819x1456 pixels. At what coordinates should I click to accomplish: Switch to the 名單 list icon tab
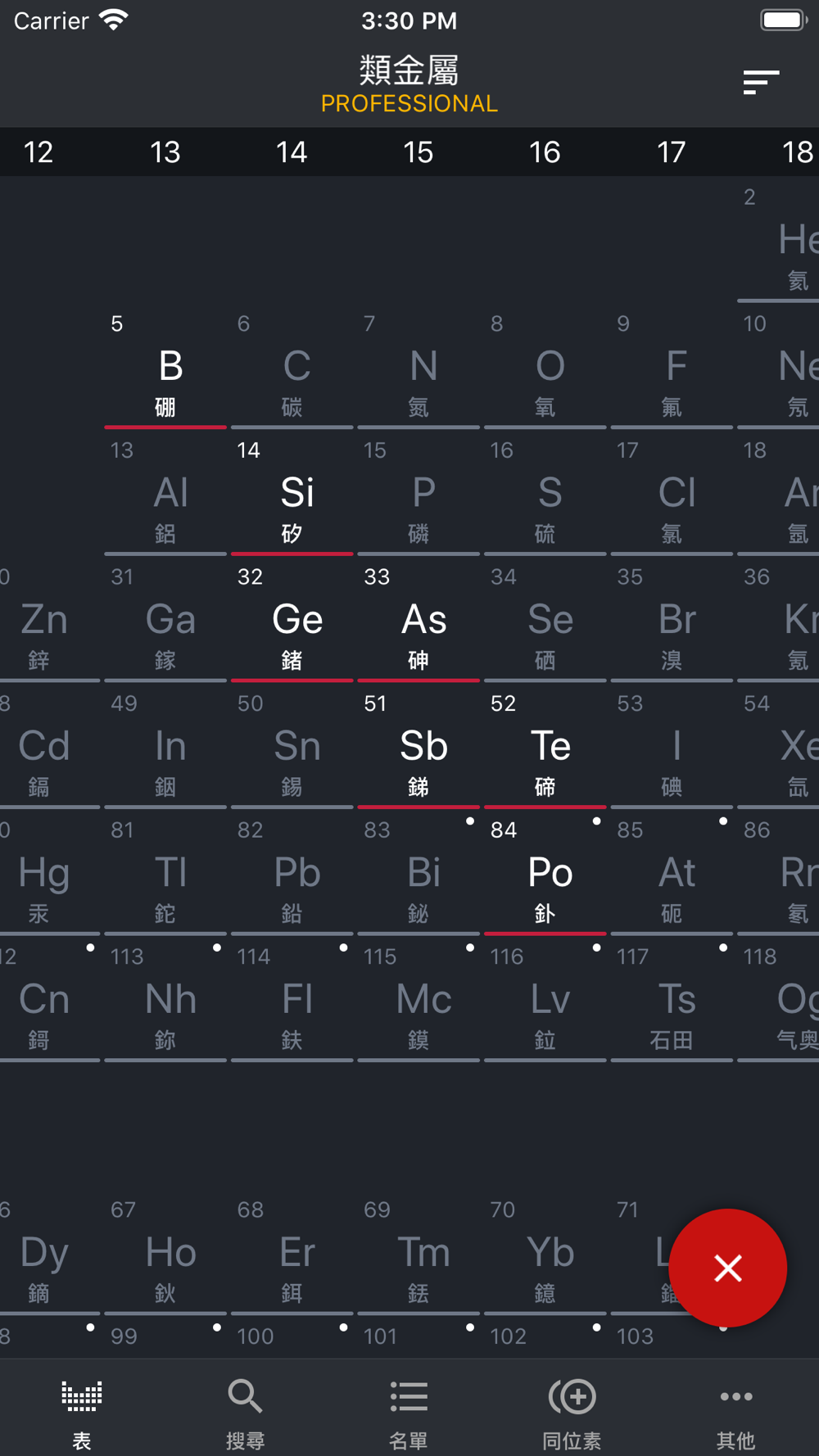tap(409, 1396)
